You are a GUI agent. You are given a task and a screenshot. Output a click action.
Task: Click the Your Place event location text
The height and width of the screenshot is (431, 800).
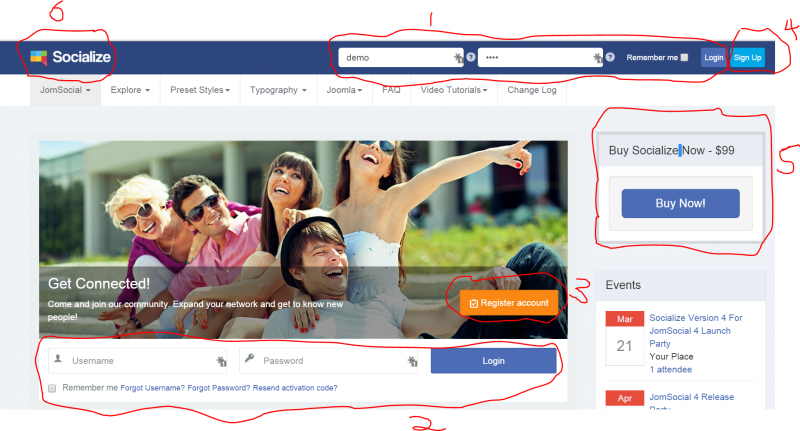tap(671, 357)
